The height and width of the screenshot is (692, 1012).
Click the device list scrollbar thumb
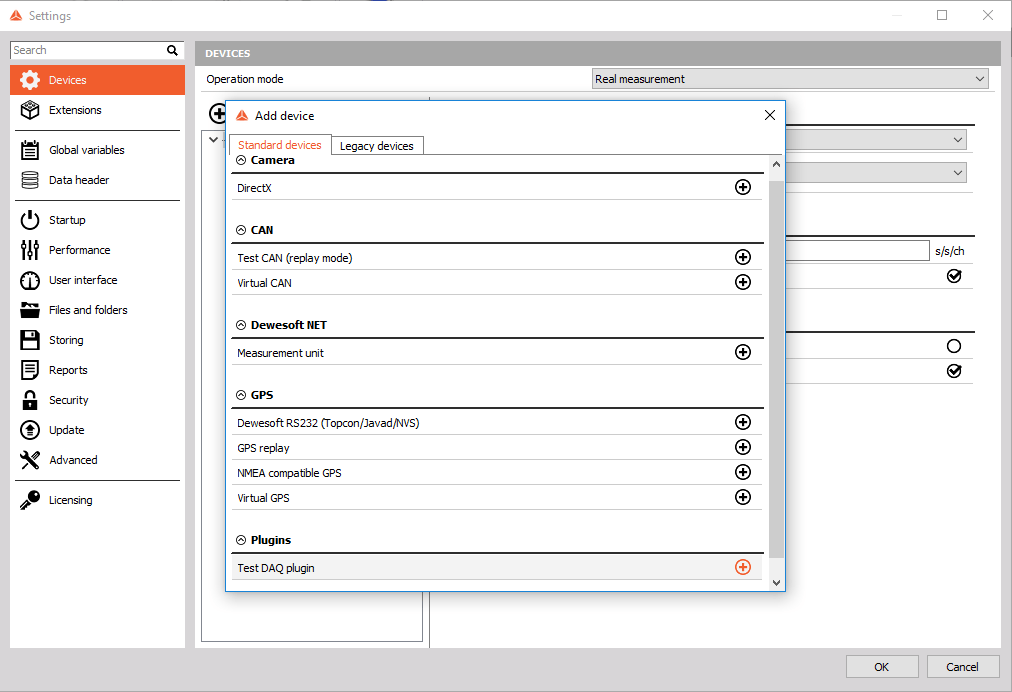coord(776,369)
